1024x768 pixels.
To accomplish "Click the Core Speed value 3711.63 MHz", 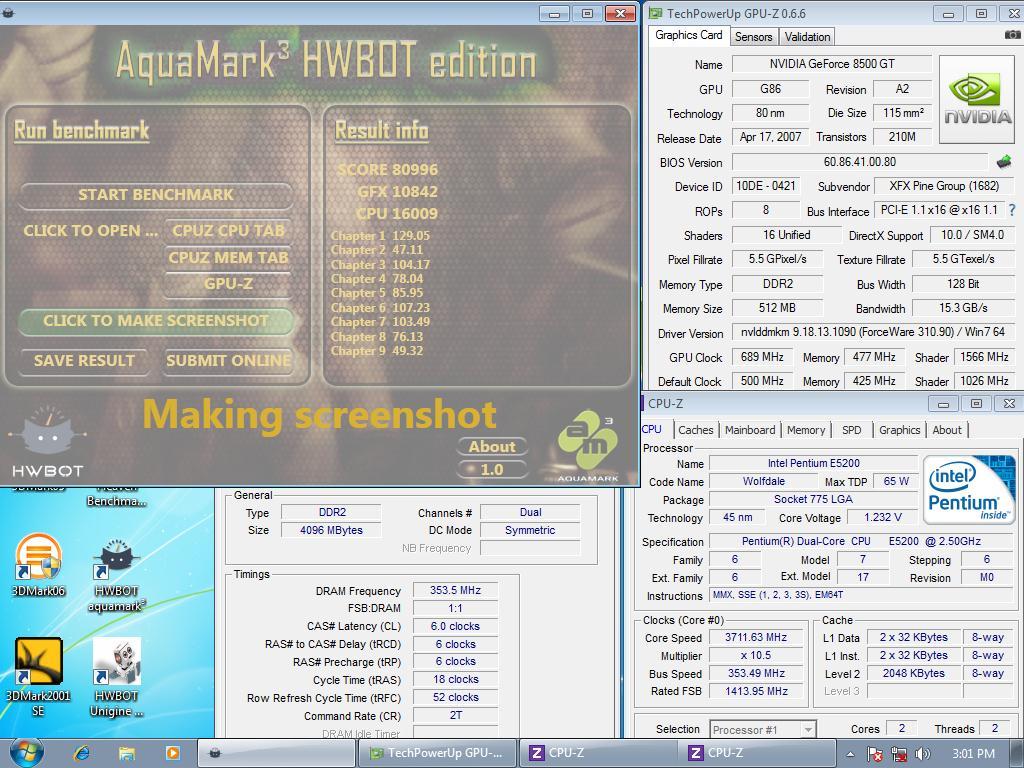I will point(756,637).
